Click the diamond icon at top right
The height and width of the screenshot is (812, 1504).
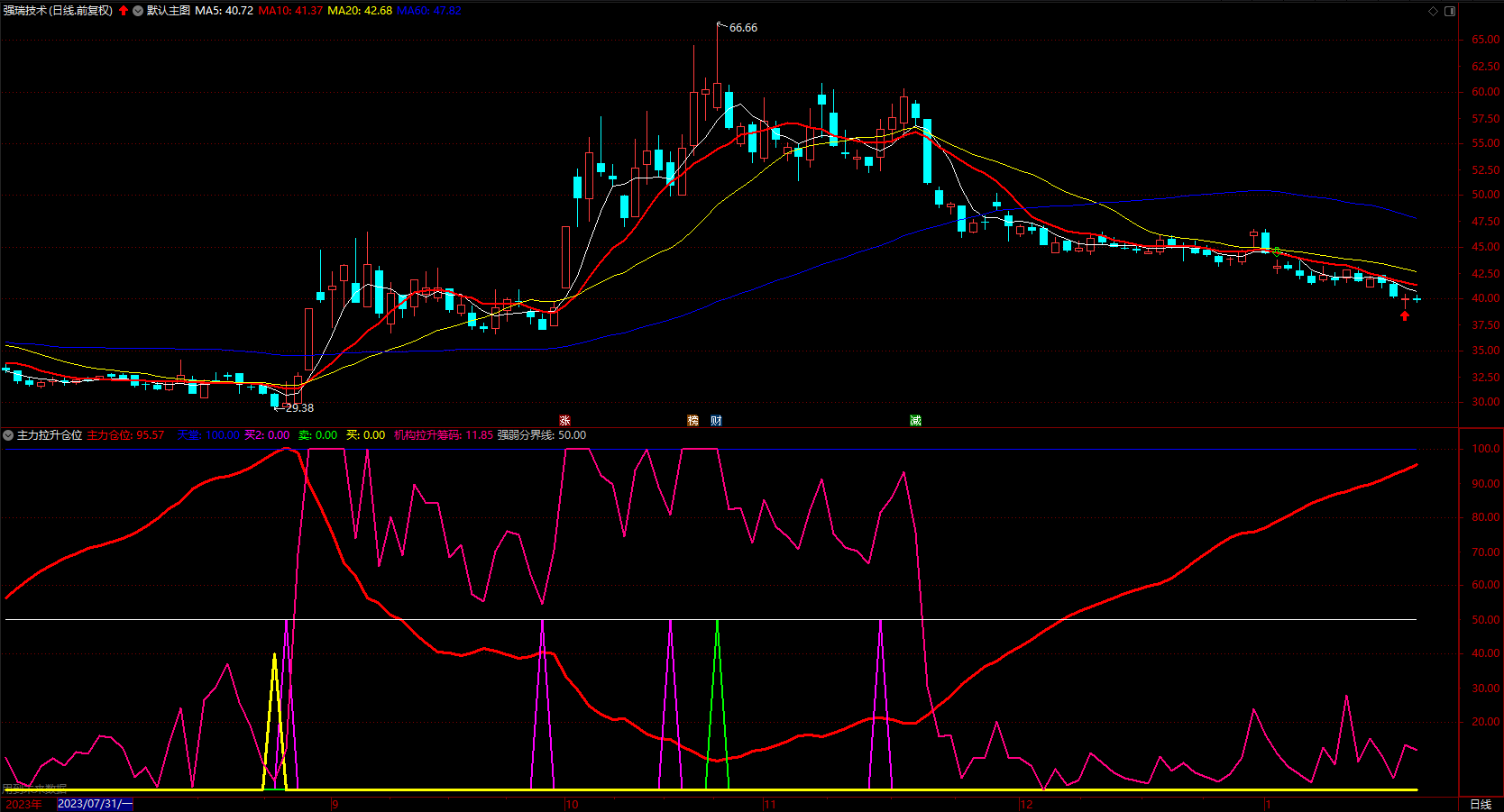pos(1433,11)
